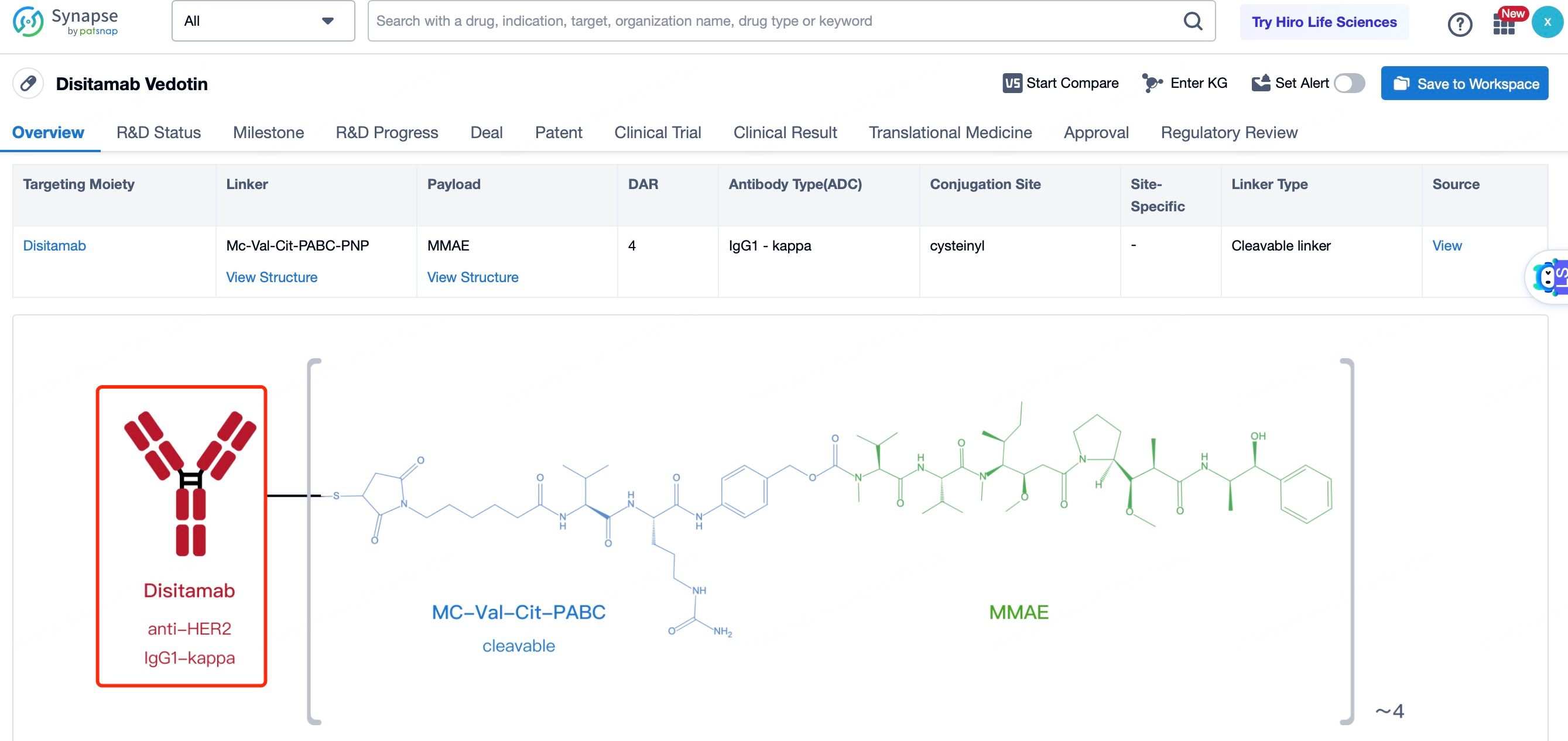The width and height of the screenshot is (1568, 741).
Task: Expand the All search category dropdown
Action: 264,21
